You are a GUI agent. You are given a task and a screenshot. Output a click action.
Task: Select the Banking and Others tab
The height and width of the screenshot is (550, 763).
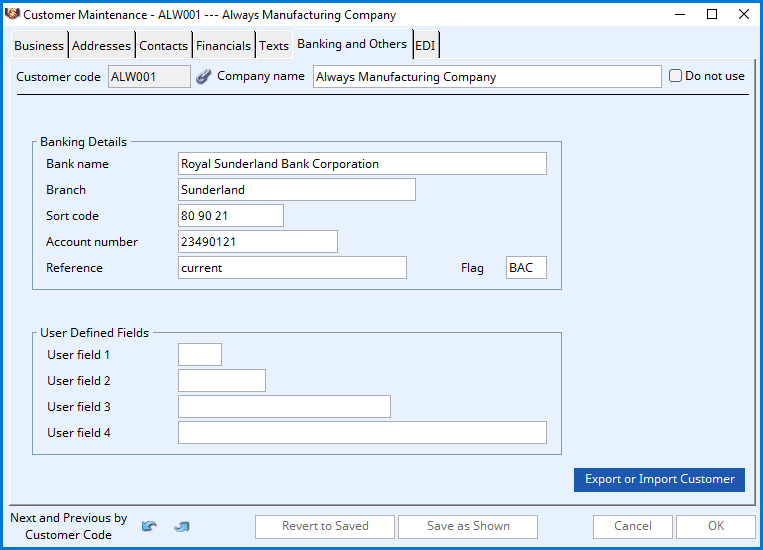352,44
